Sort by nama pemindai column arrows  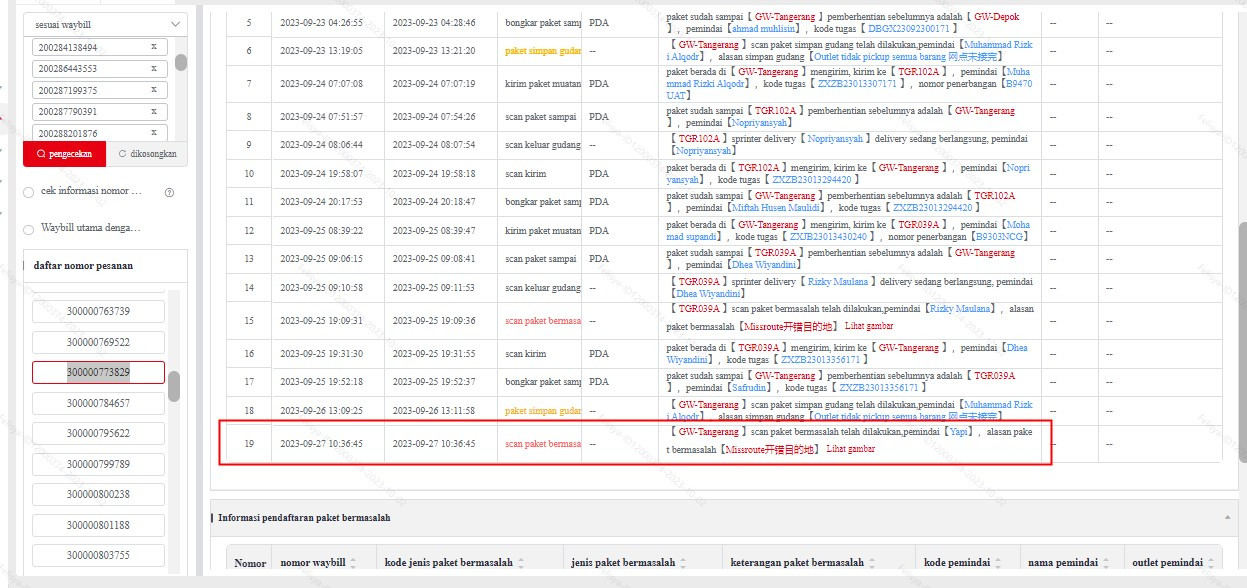[x=1106, y=563]
